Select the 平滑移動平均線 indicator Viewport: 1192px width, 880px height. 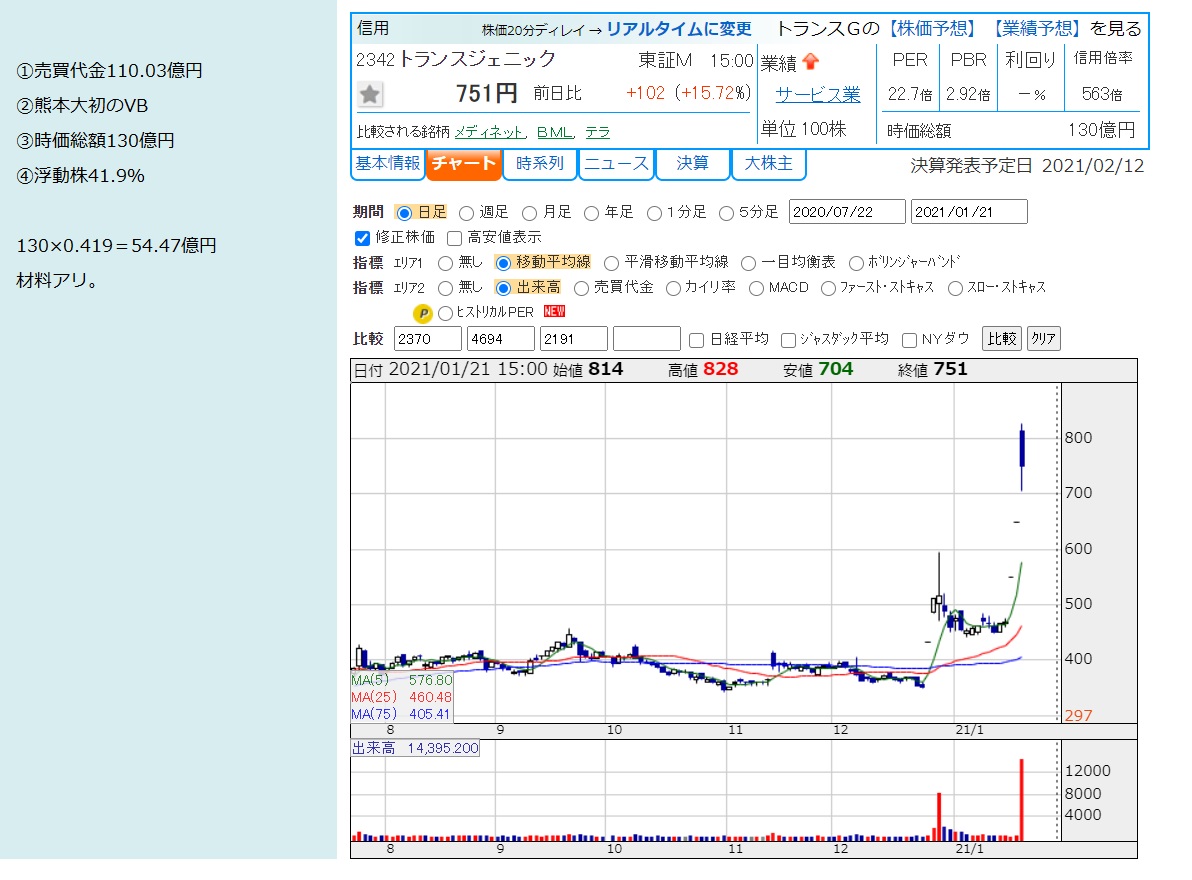610,264
